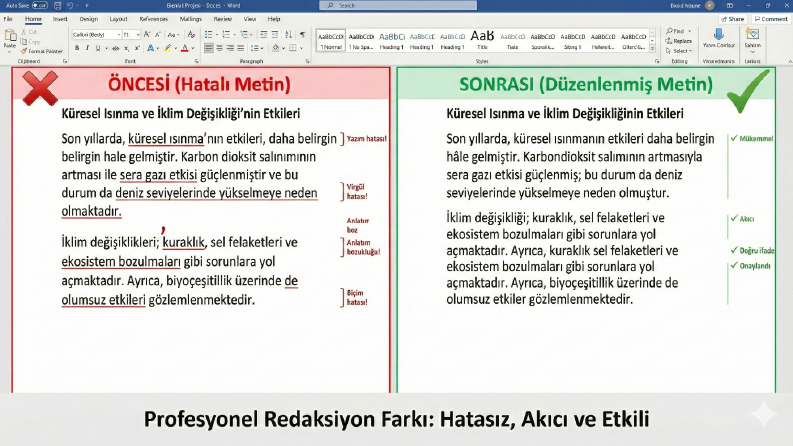Open line and paragraph spacing options

(x=255, y=48)
